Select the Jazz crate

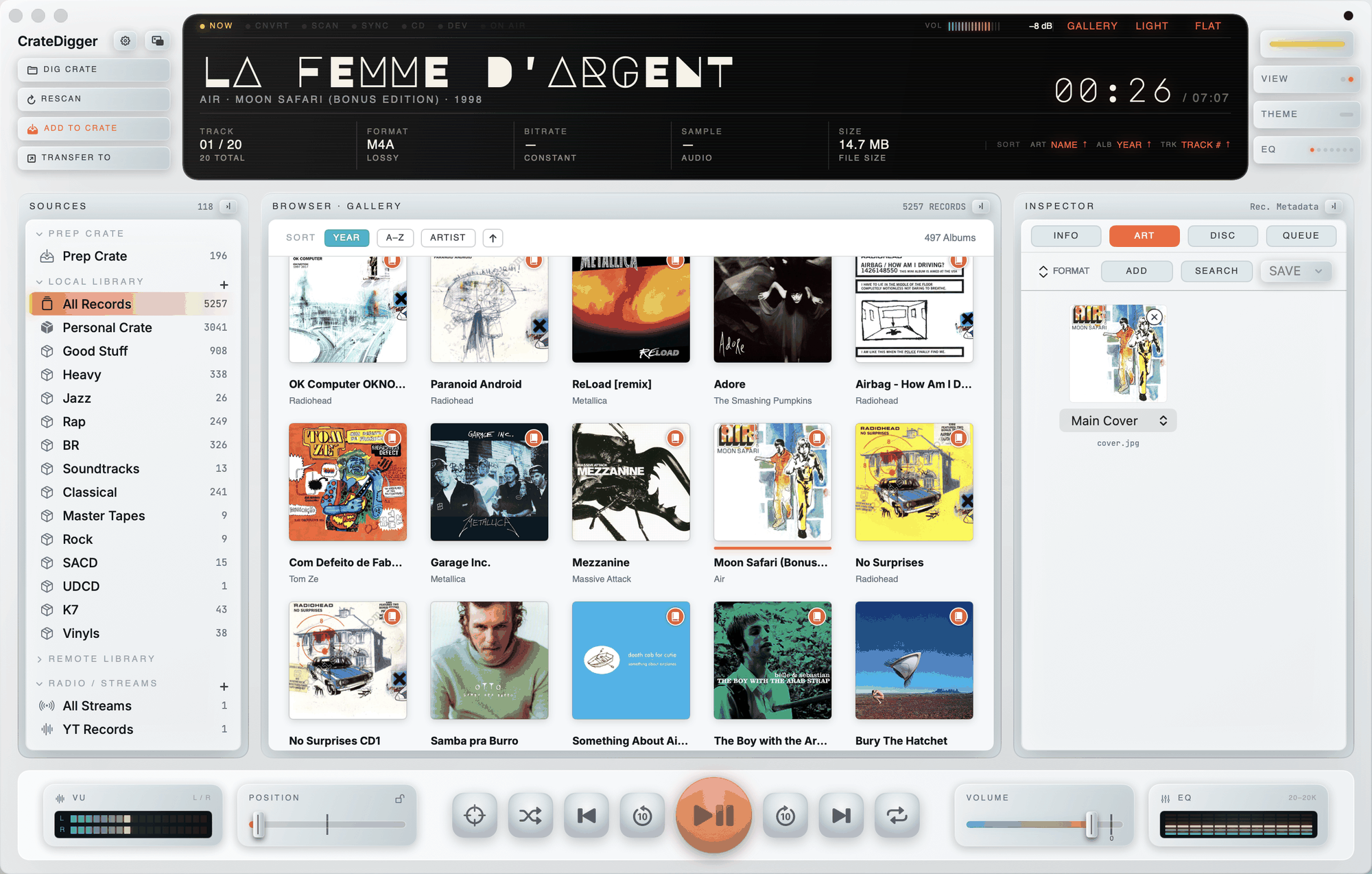133,398
